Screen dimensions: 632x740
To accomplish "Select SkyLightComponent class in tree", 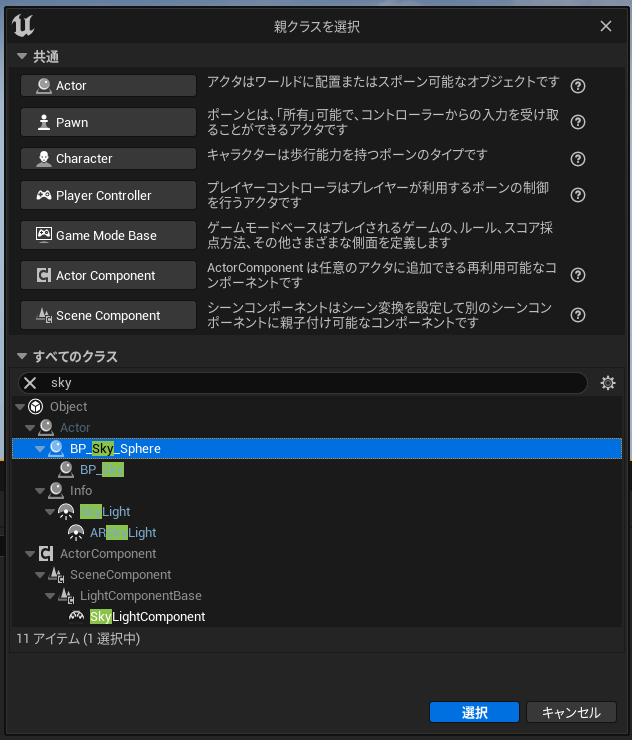I will tap(147, 616).
